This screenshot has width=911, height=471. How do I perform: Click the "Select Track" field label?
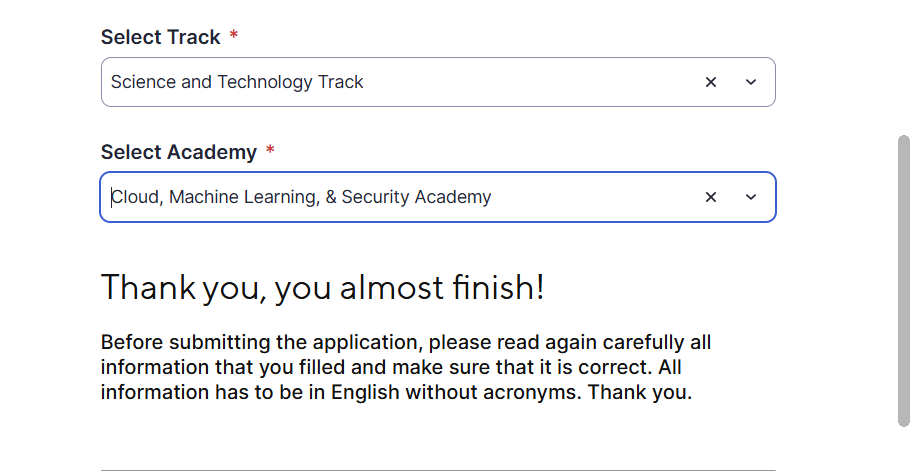coord(160,37)
